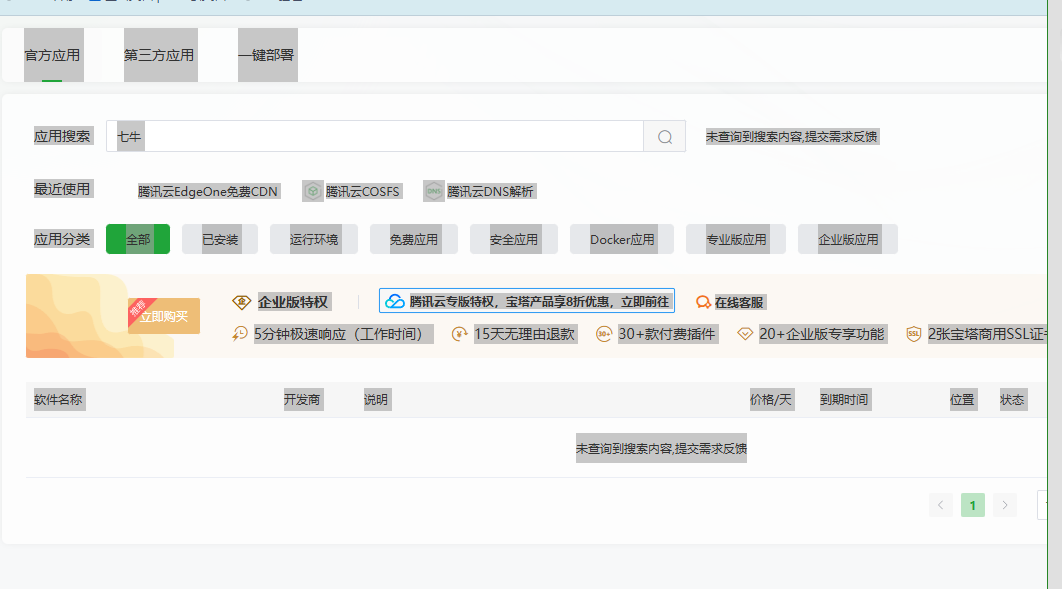
Task: Open 腾讯云EdgeOne免费CDN recent link
Action: point(207,192)
